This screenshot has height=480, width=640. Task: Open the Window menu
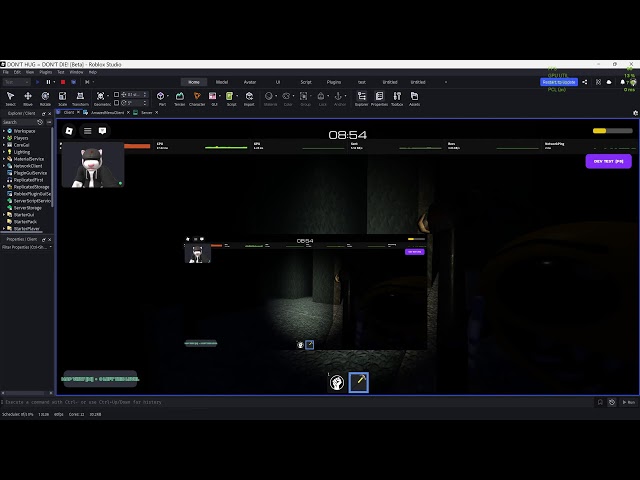coord(76,72)
